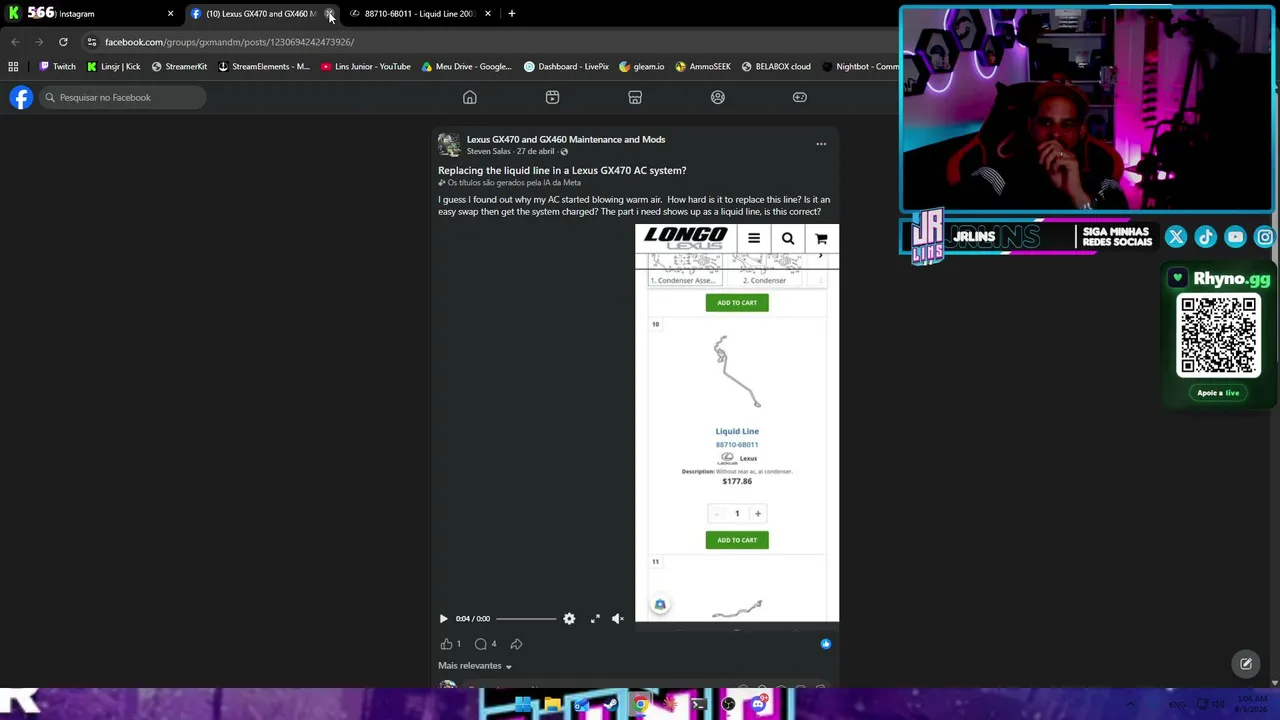Screen dimensions: 1280x720
Task: Seek in the video progress bar
Action: tap(526, 619)
